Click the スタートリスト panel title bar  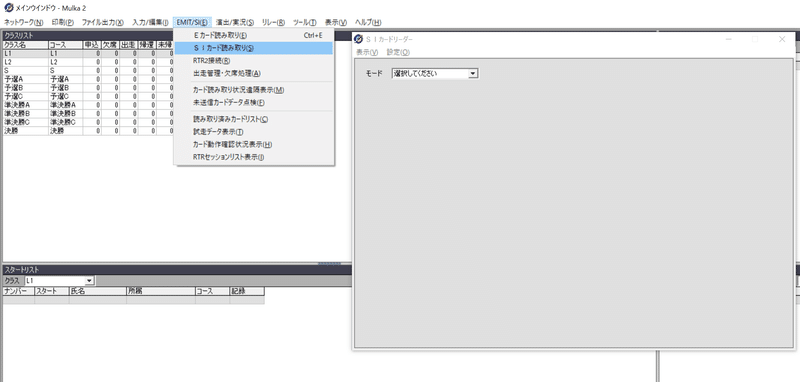[177, 270]
